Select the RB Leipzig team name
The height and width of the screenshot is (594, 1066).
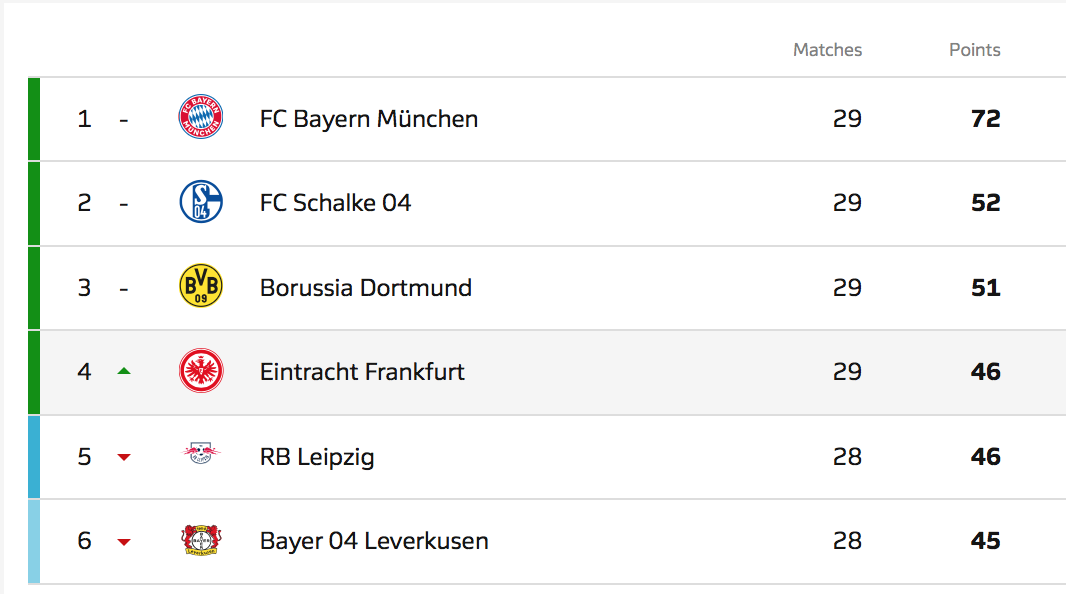tap(317, 457)
